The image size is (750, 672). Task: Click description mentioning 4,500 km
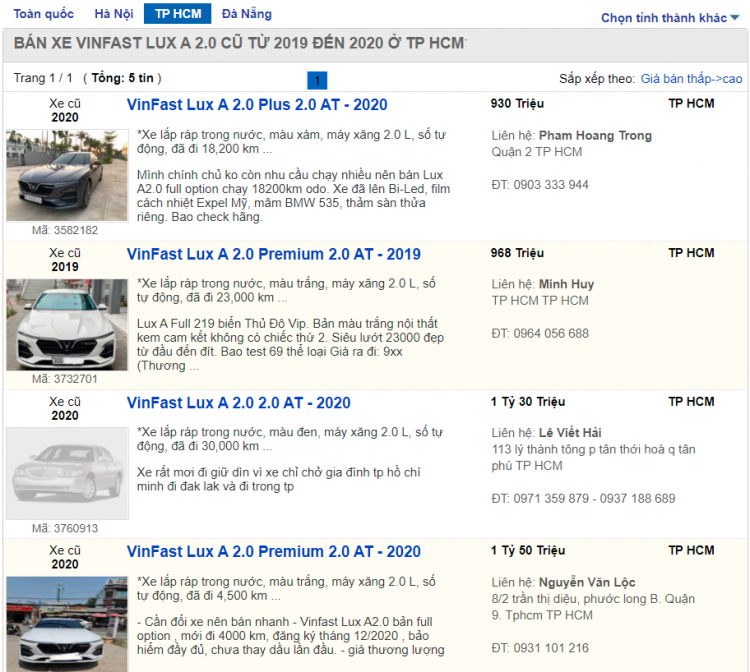pos(286,588)
